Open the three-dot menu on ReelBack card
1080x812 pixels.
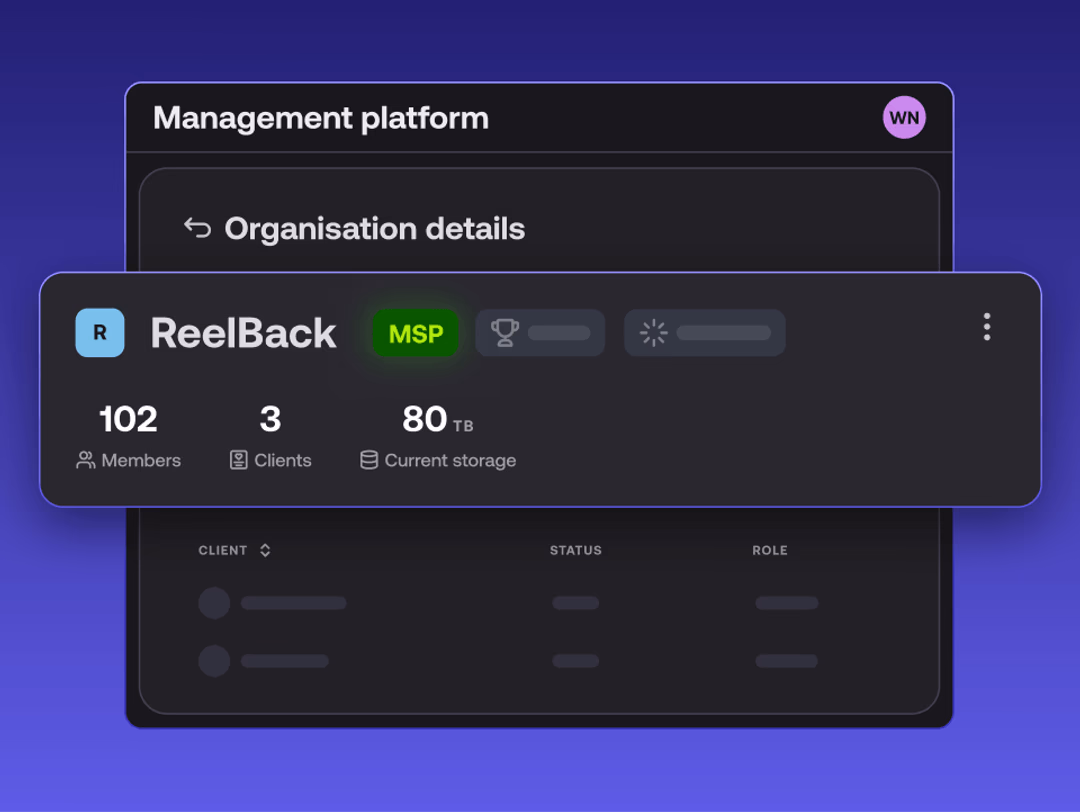pyautogui.click(x=986, y=326)
